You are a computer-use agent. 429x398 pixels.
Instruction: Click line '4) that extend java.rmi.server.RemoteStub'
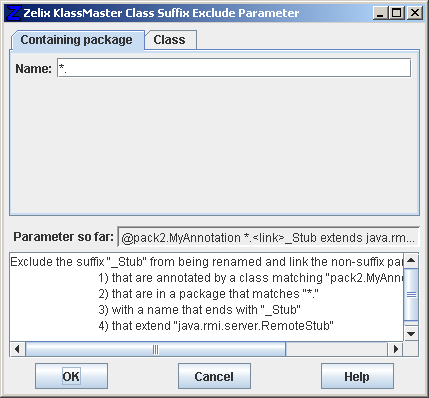pos(216,326)
